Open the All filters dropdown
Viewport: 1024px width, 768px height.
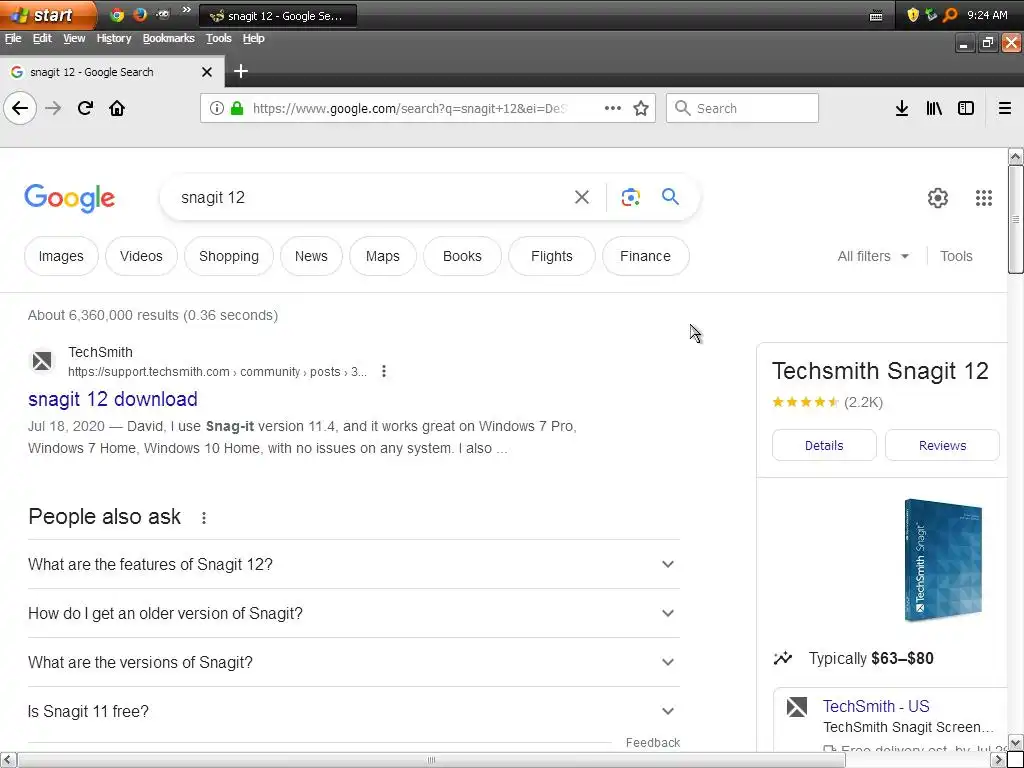(x=872, y=256)
